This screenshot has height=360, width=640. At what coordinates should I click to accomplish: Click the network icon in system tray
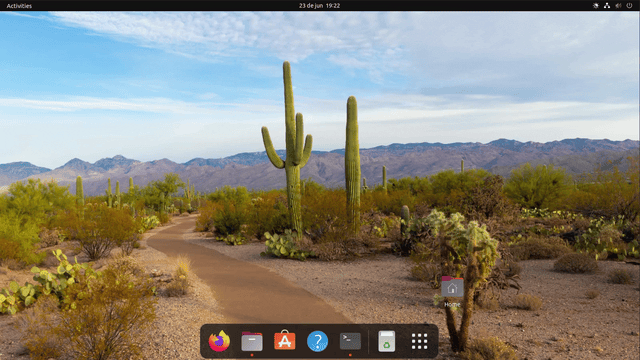coord(607,6)
